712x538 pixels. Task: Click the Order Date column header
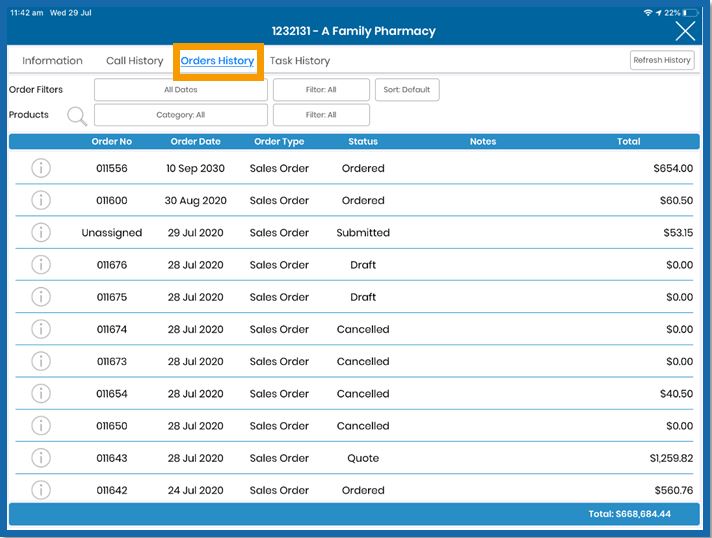pos(195,141)
